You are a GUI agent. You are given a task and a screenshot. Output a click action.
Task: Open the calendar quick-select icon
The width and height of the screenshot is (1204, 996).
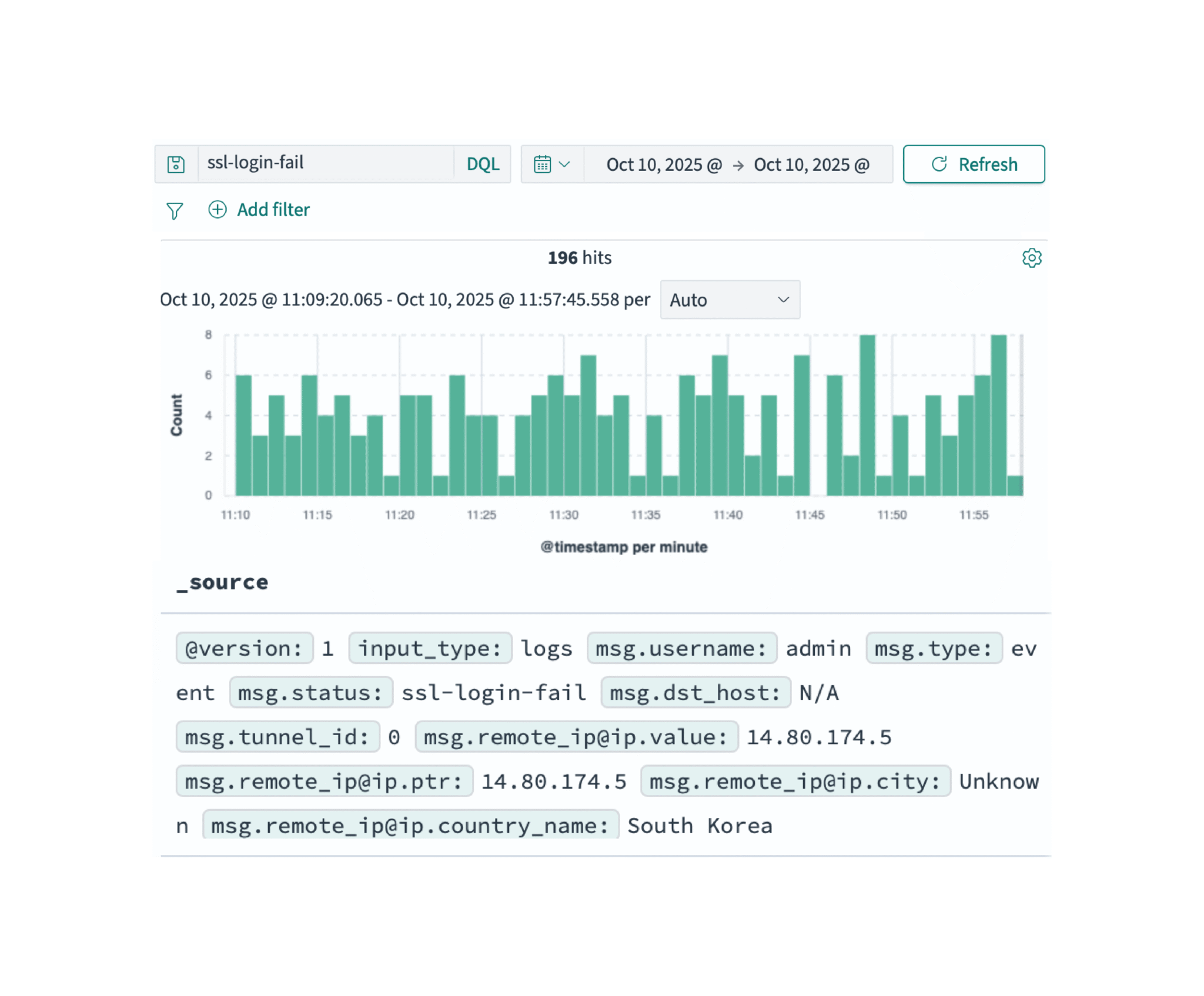tap(542, 165)
